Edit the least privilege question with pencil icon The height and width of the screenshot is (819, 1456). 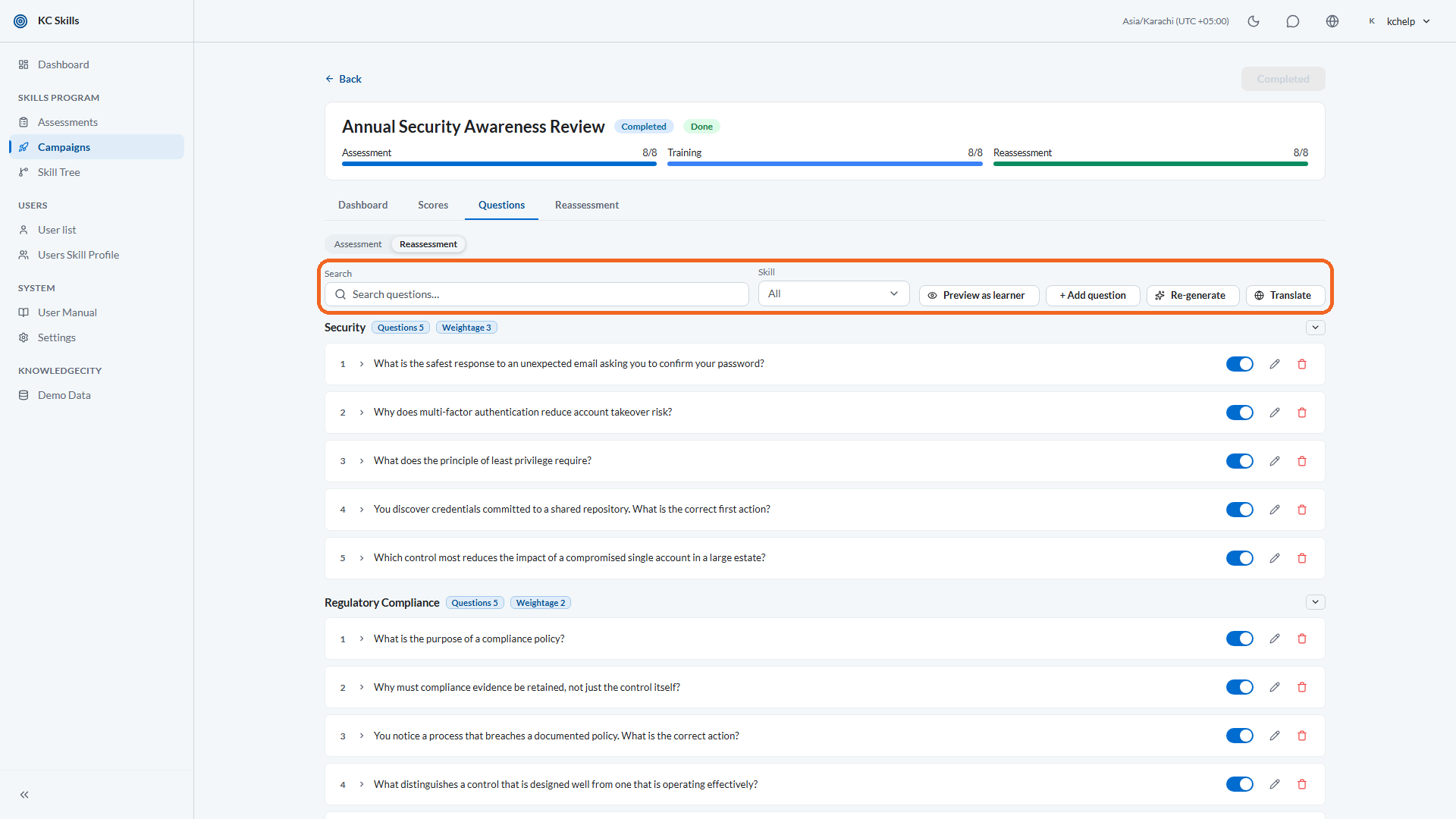pos(1275,461)
